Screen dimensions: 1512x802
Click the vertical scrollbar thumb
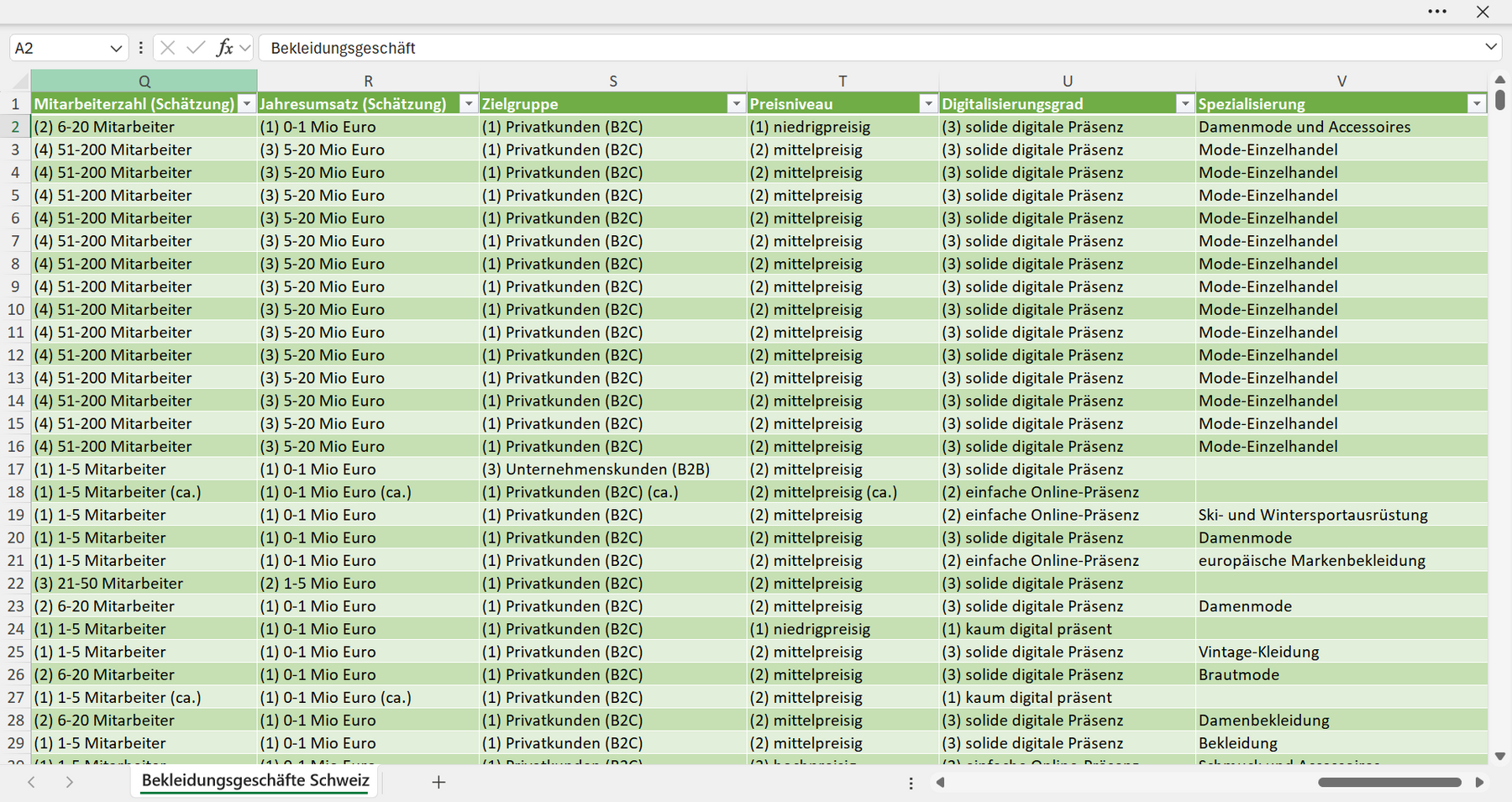pos(1500,101)
